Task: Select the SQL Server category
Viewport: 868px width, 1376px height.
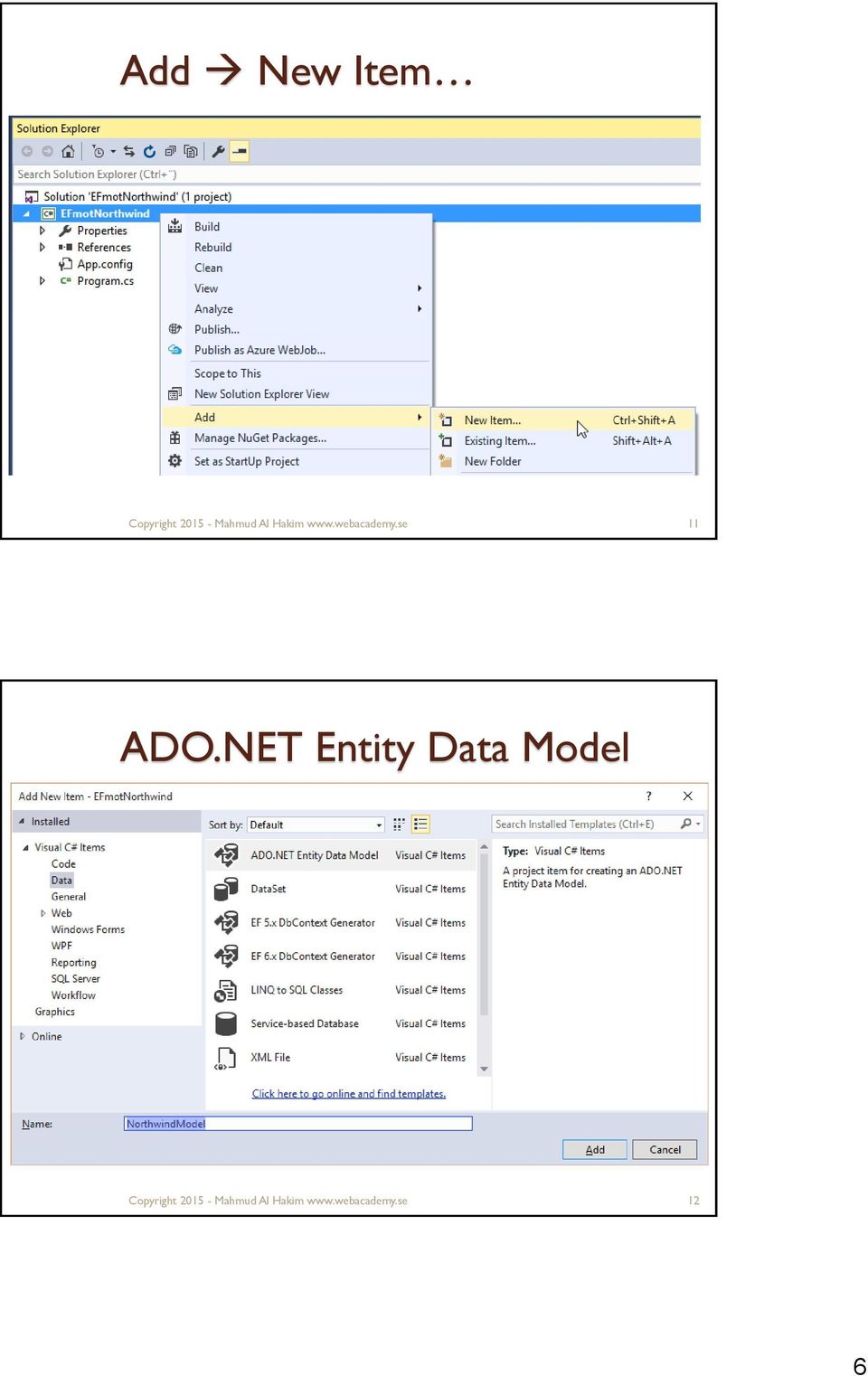Action: click(x=75, y=979)
